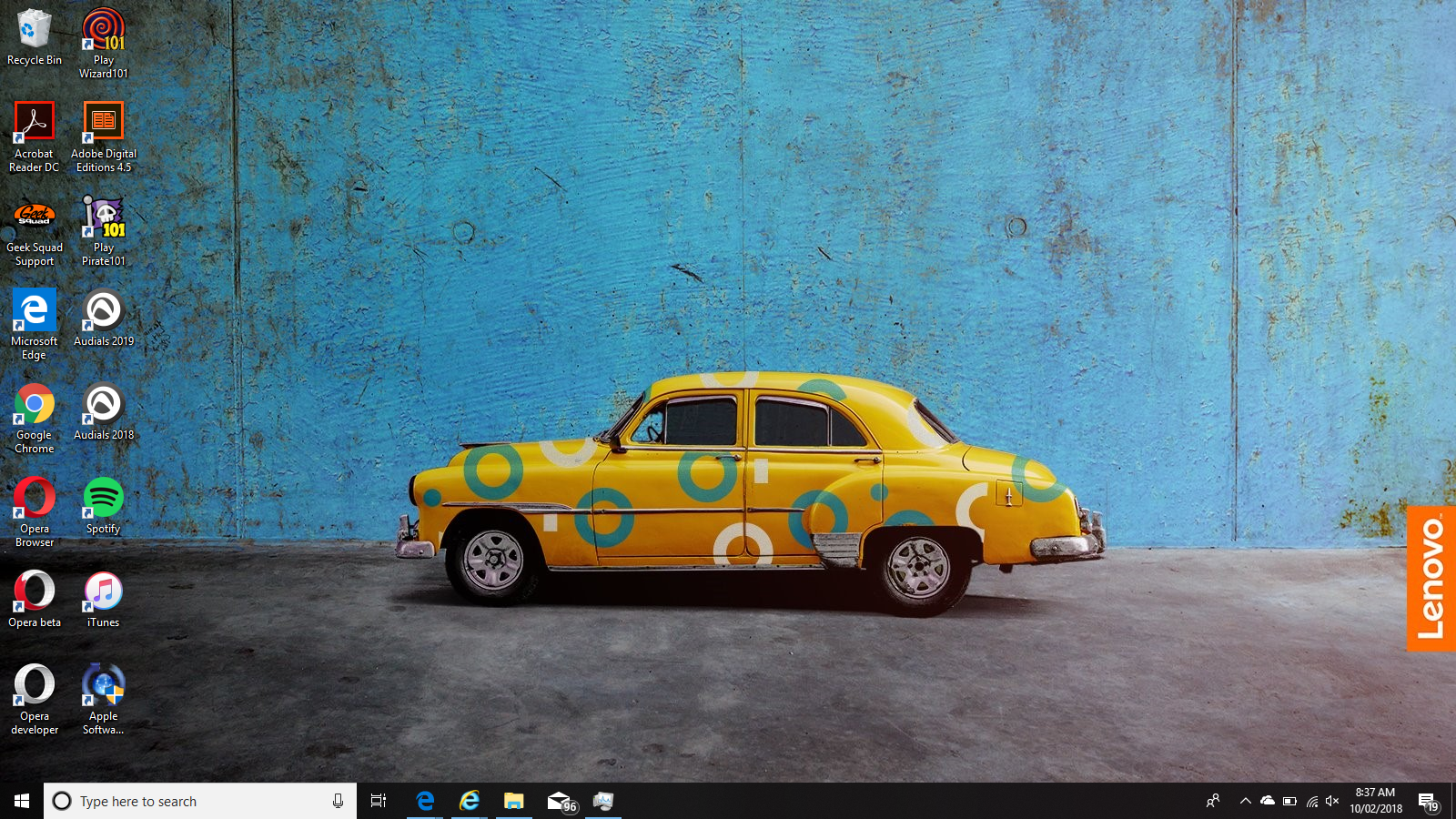The image size is (1456, 819).
Task: Click the Acrobat Reader DC shortcut
Action: (x=35, y=137)
